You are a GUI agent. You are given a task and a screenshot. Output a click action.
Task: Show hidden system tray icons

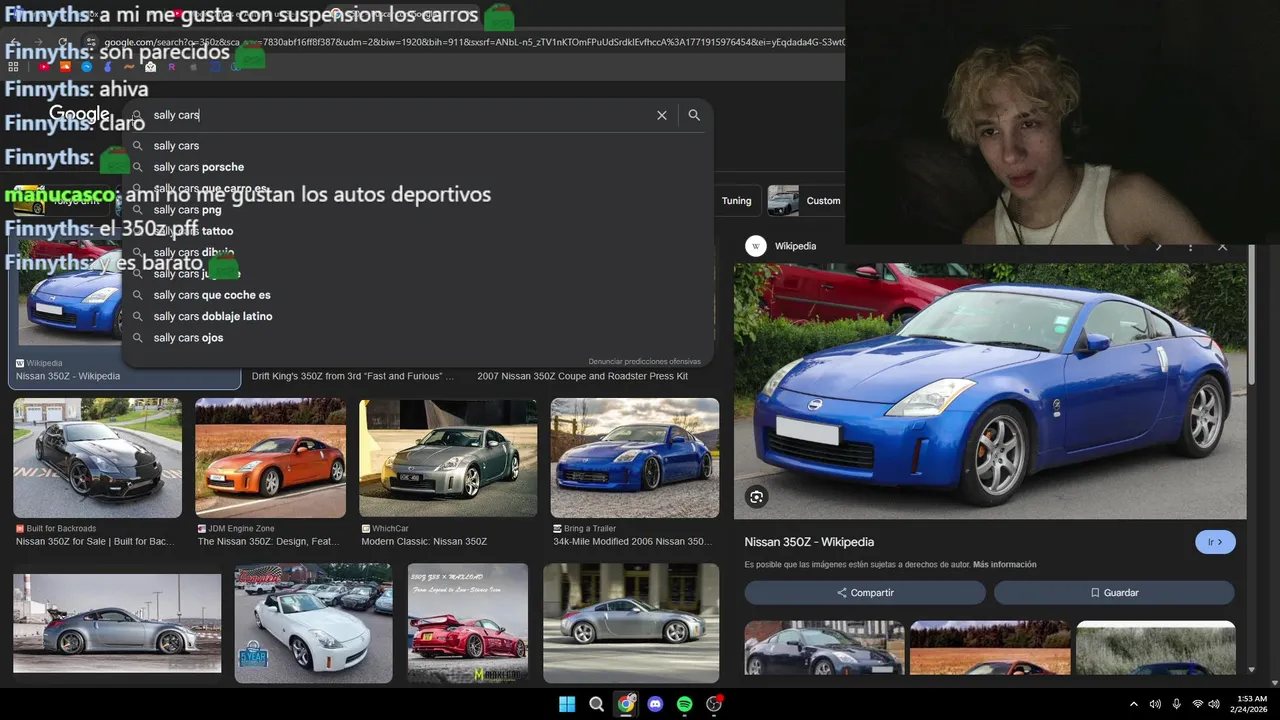click(x=1133, y=704)
